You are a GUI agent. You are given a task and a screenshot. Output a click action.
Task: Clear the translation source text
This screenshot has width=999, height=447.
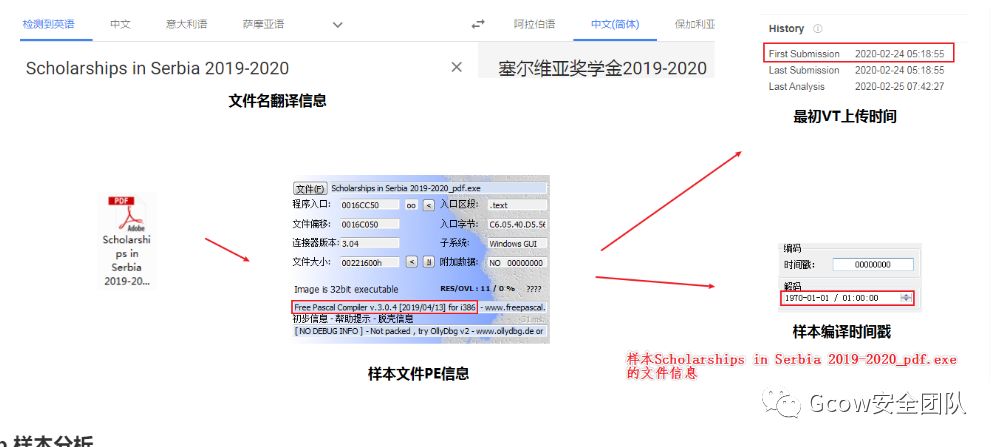point(456,67)
